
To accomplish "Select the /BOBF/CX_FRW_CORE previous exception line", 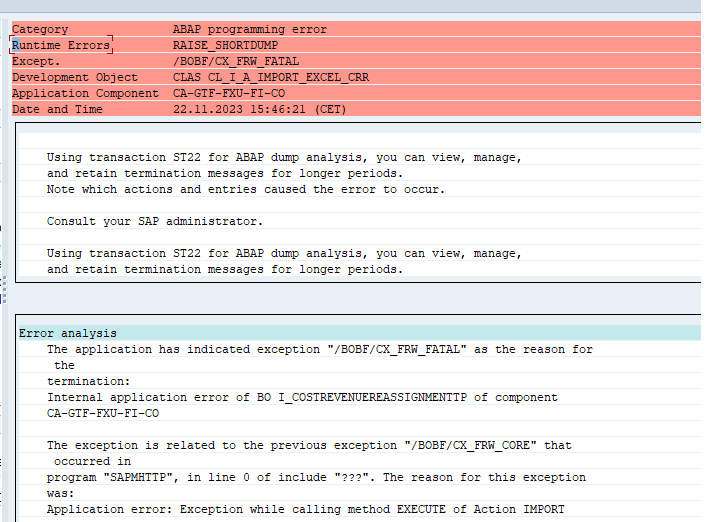I will tap(309, 445).
